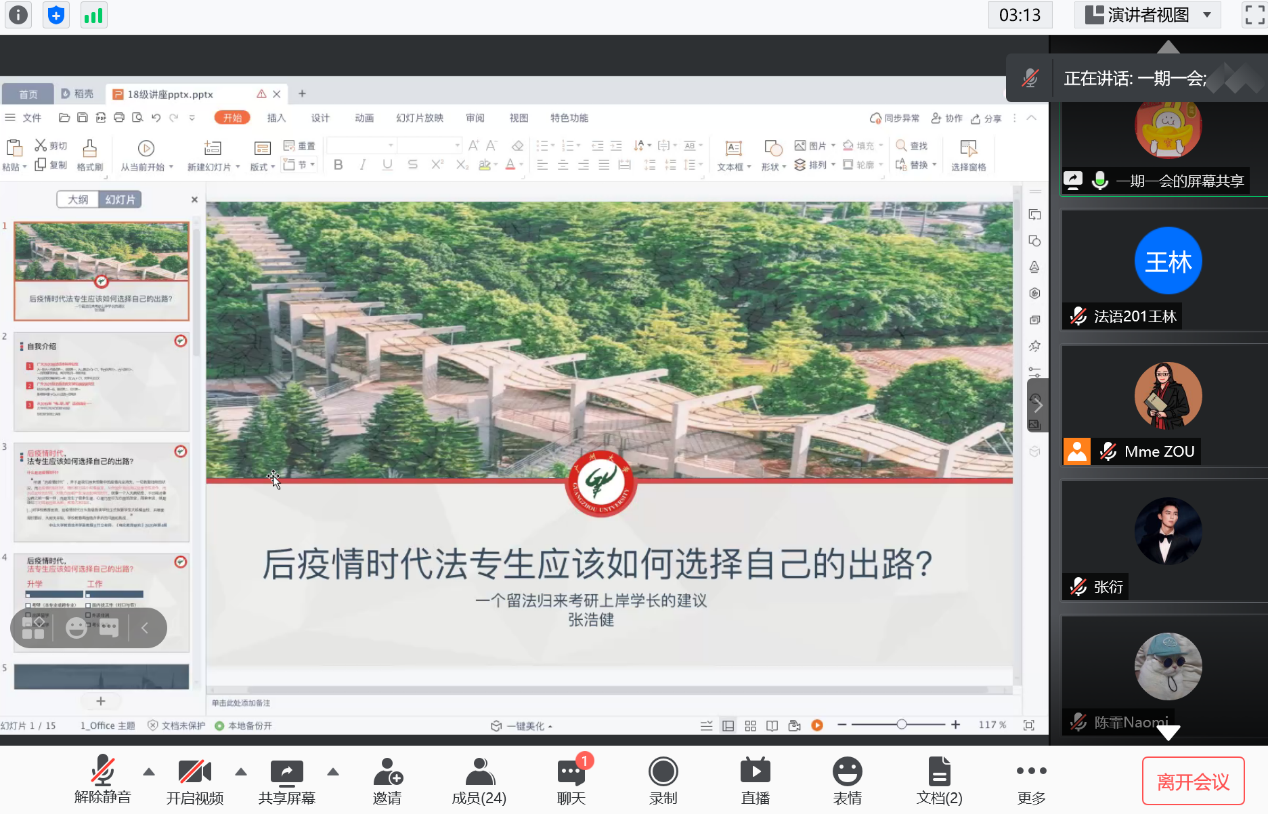
Task: Expand the audio options arrow
Action: 149,771
